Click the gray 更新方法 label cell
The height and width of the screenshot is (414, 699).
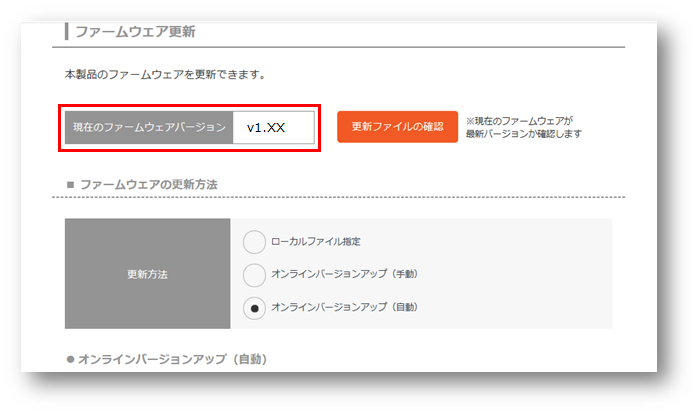pyautogui.click(x=147, y=274)
